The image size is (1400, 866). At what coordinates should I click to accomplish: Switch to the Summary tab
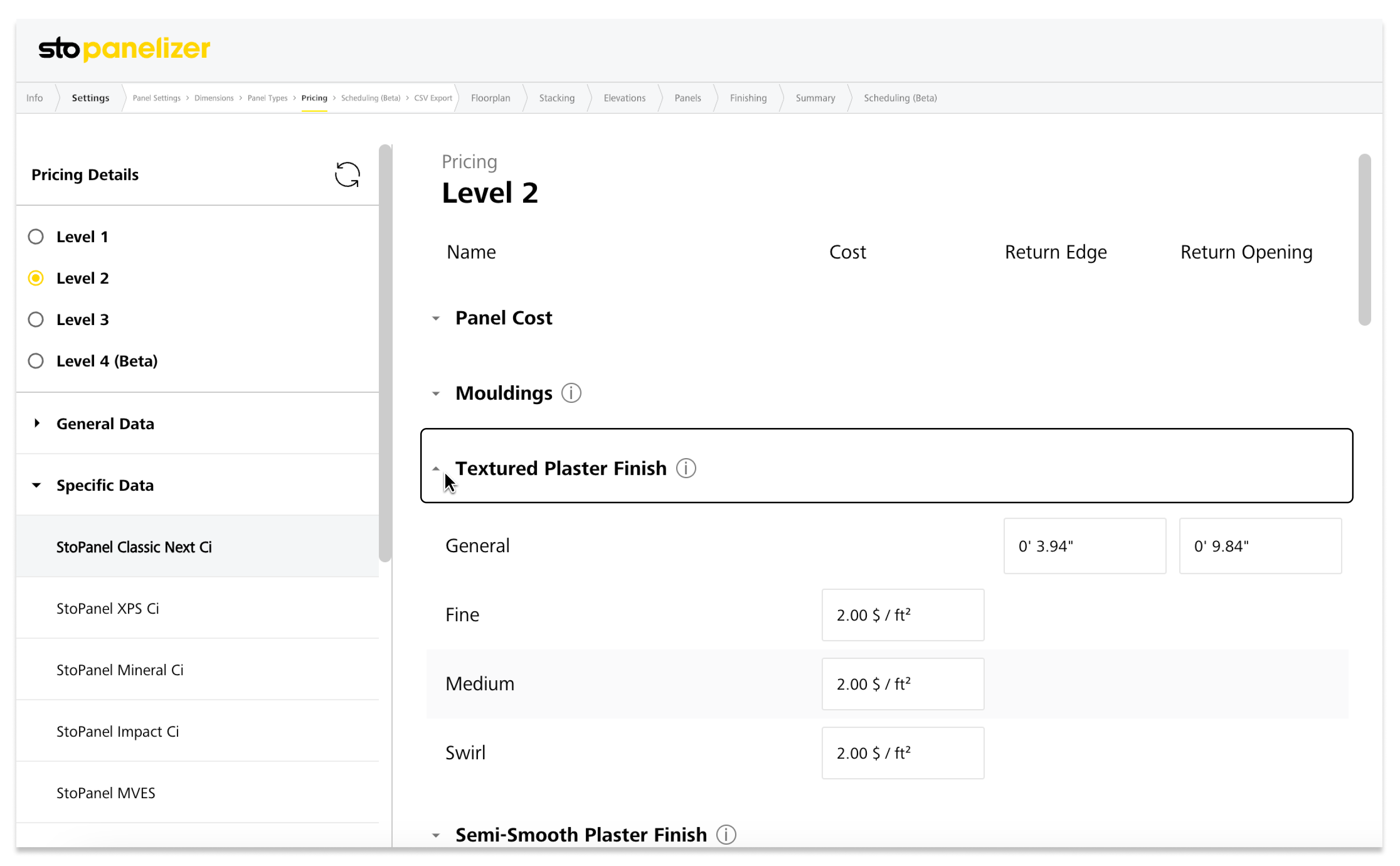click(815, 98)
